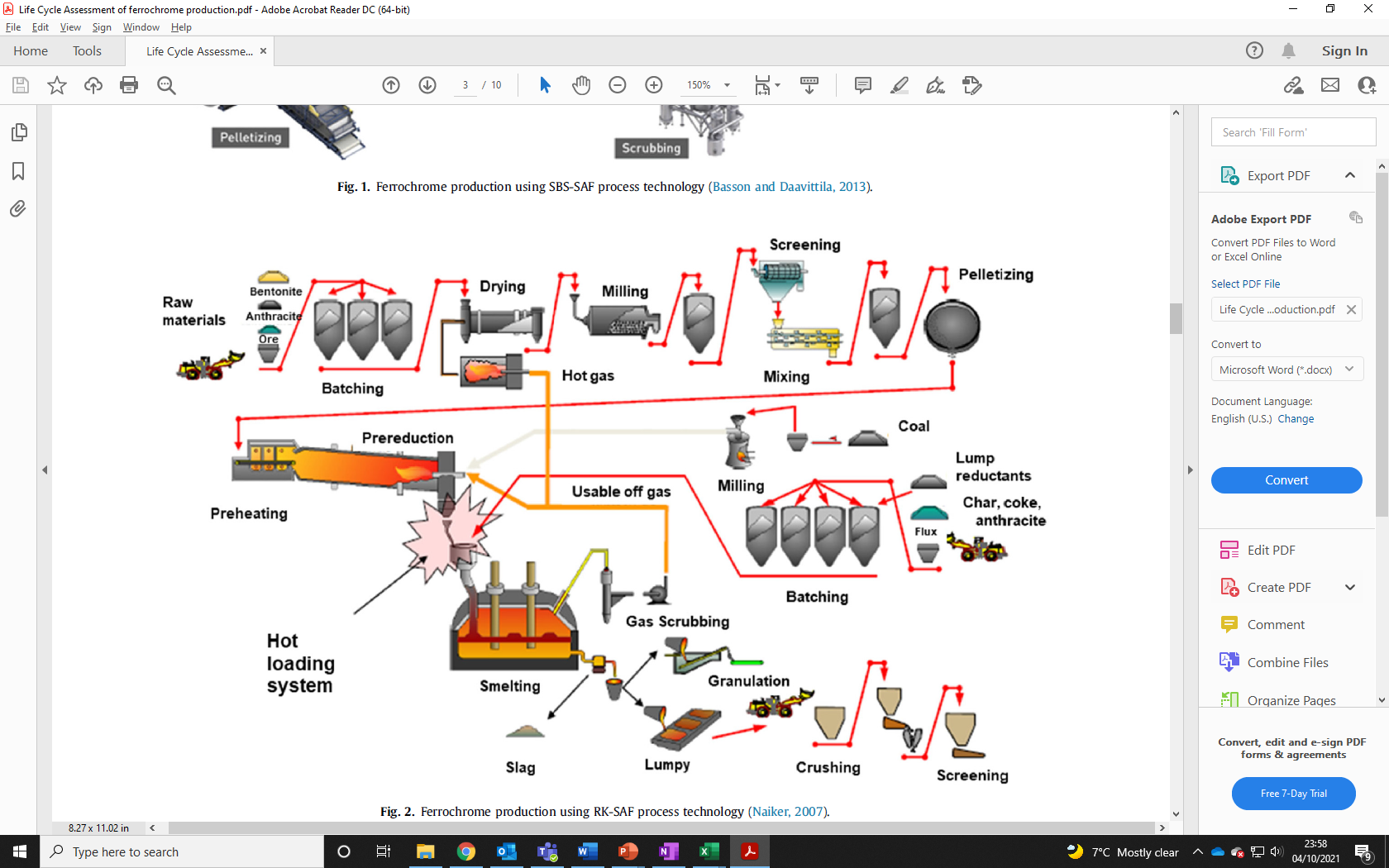Image resolution: width=1389 pixels, height=868 pixels.
Task: Click Change to switch document language
Action: [x=1295, y=418]
